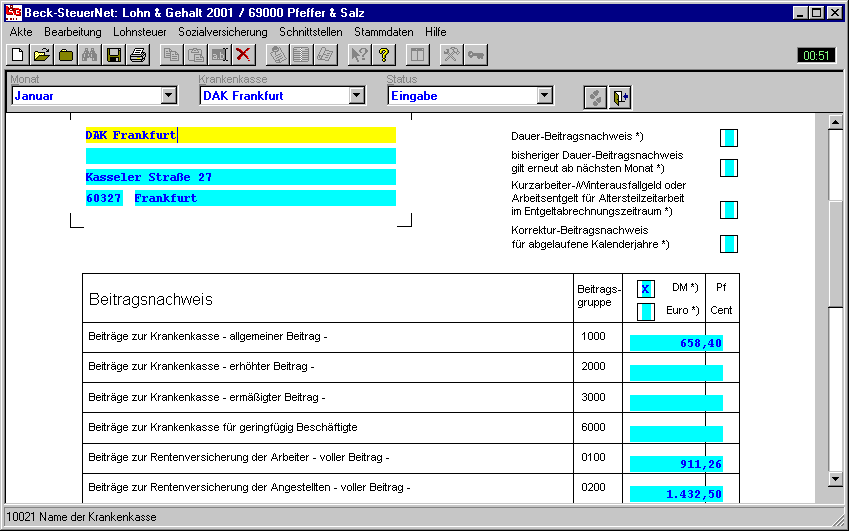Click the Paste clipboard icon
This screenshot has height=531, width=849.
coord(195,55)
